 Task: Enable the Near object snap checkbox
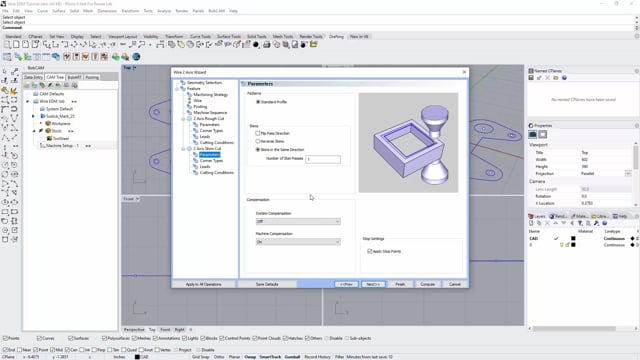coord(20,350)
